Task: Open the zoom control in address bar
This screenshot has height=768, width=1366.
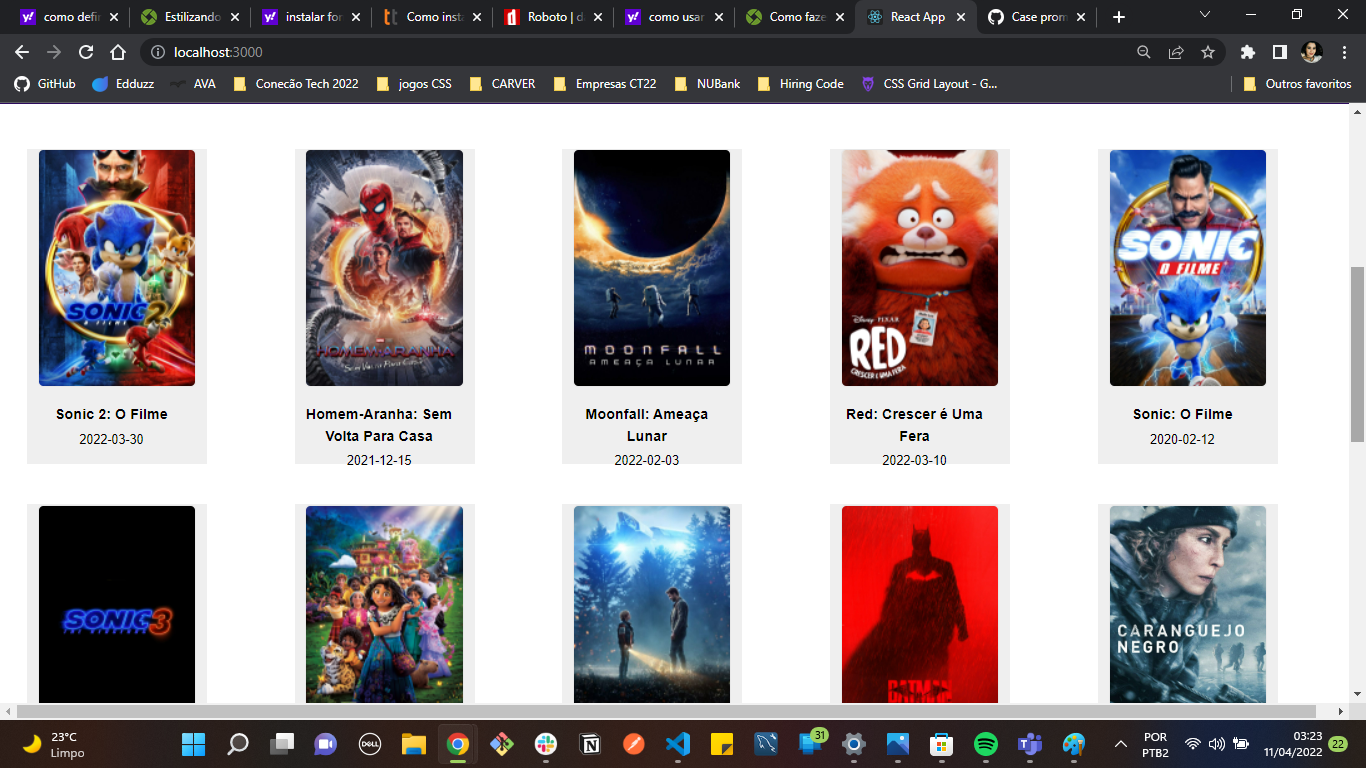Action: [x=1144, y=52]
